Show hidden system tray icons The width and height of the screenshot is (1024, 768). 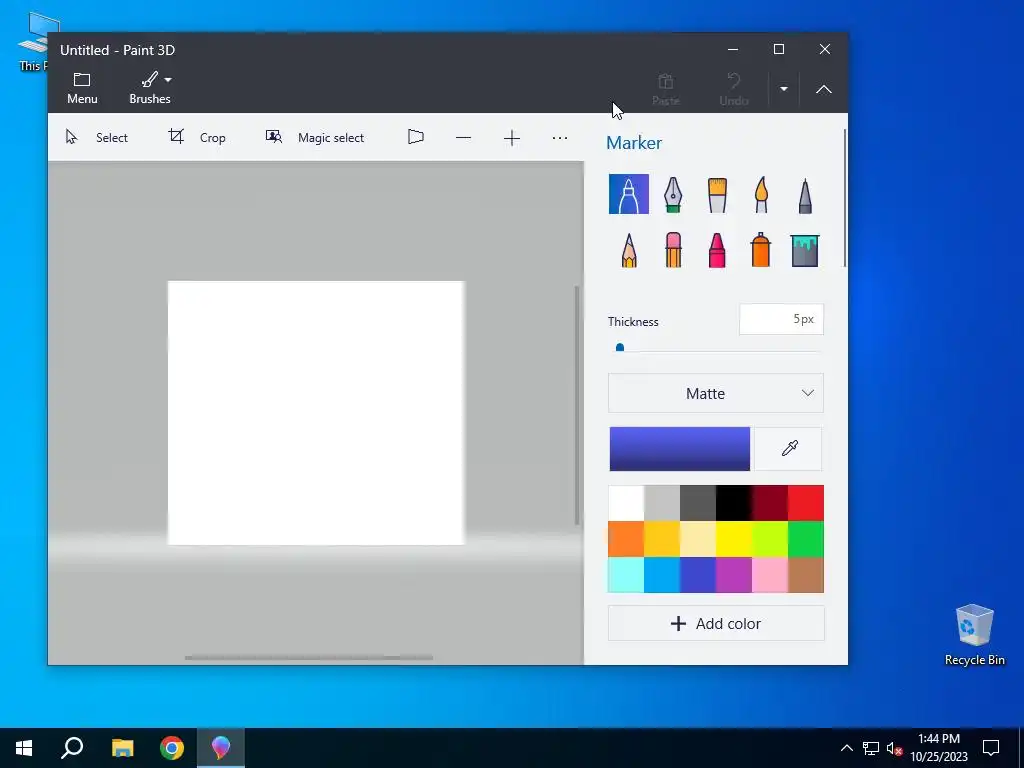pos(846,748)
